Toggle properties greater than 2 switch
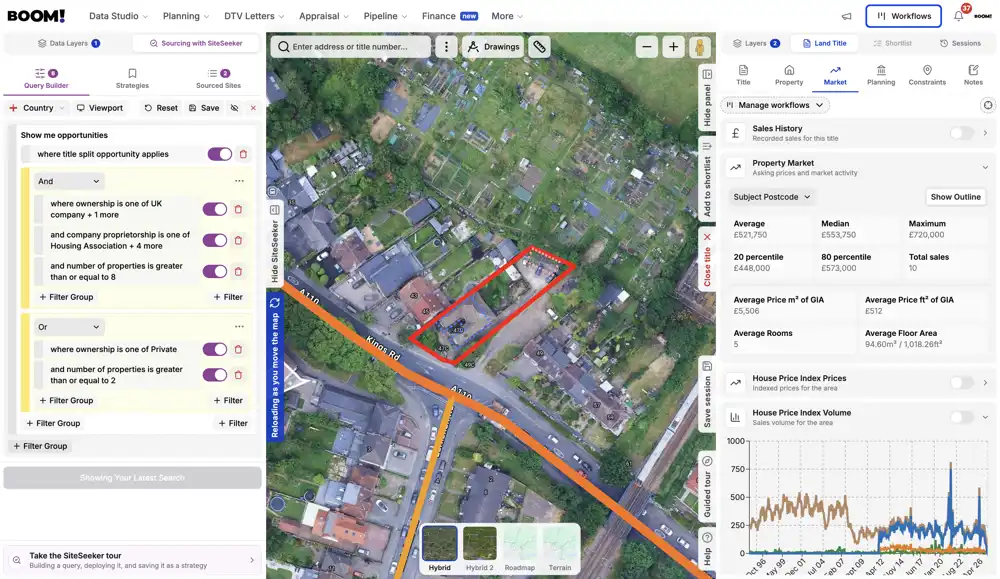Screen dimensions: 1000x579 pyautogui.click(x=215, y=375)
